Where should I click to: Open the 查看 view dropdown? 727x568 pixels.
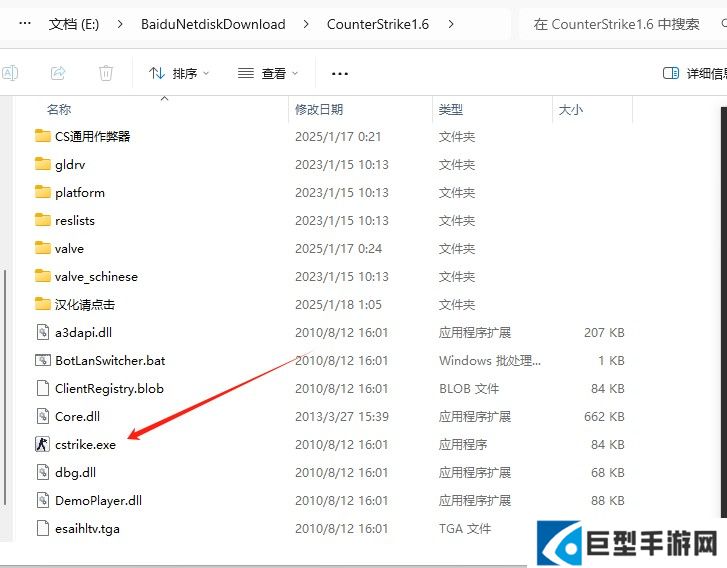point(268,73)
